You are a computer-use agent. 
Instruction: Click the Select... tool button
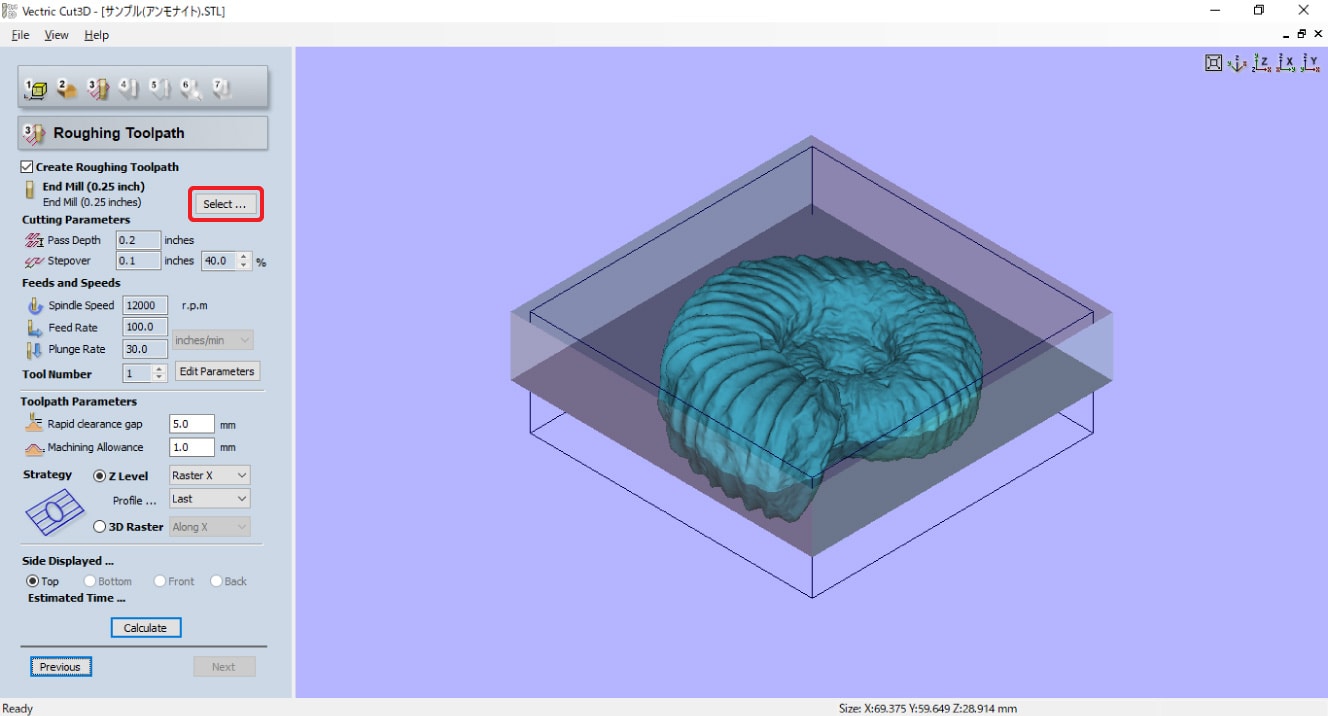225,204
